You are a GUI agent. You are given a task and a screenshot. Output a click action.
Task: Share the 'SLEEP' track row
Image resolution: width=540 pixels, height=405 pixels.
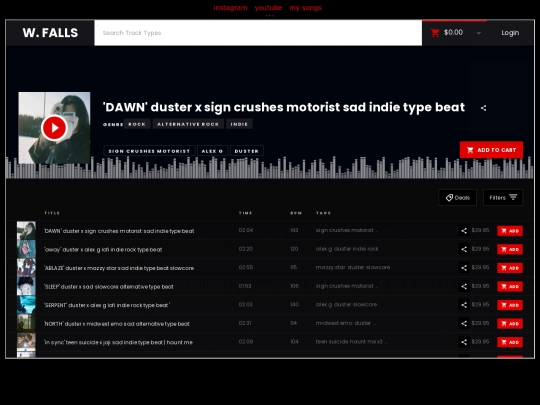[464, 287]
